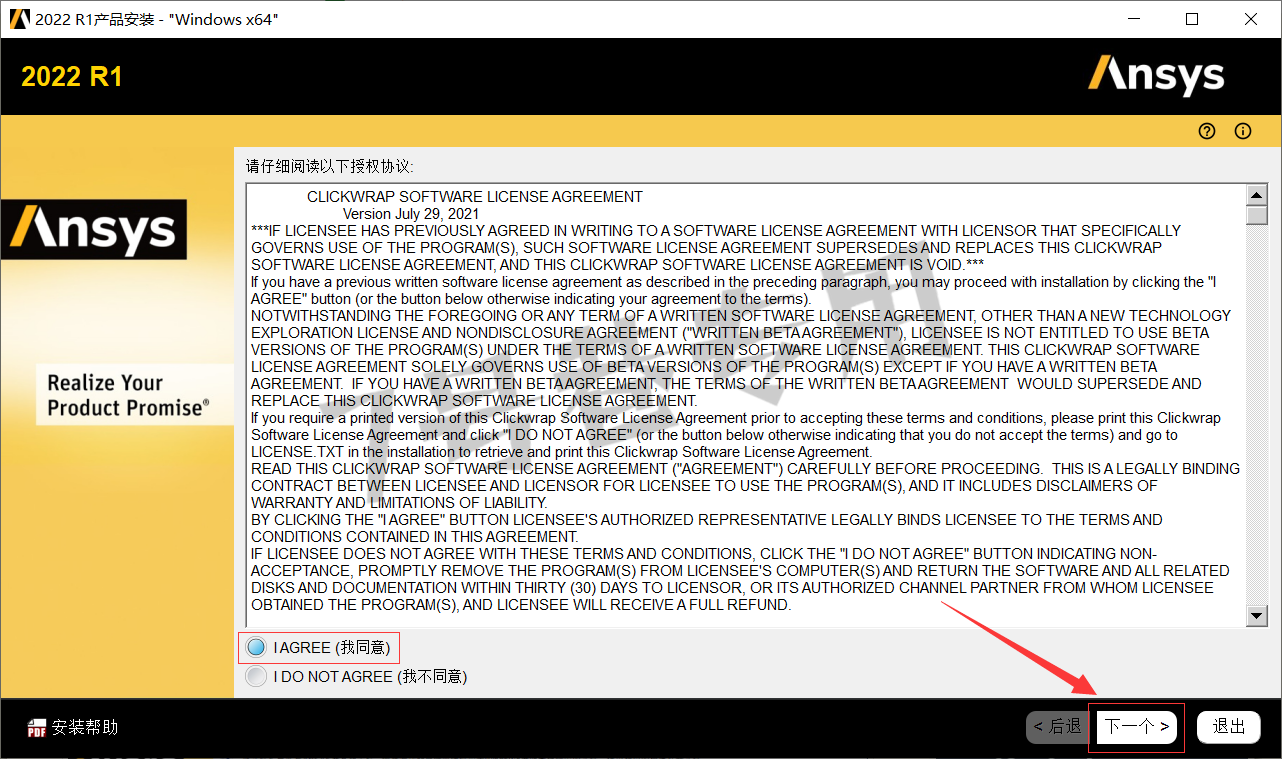This screenshot has height=759, width=1282.
Task: Open the PDF icon beside 安装帮助
Action: pos(37,727)
